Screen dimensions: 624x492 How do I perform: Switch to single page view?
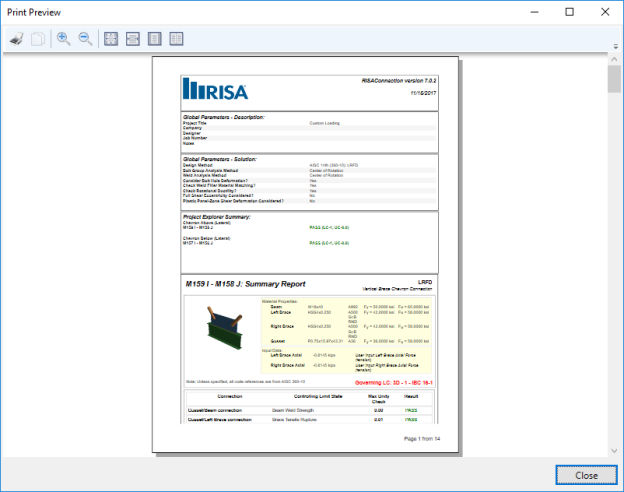click(155, 39)
